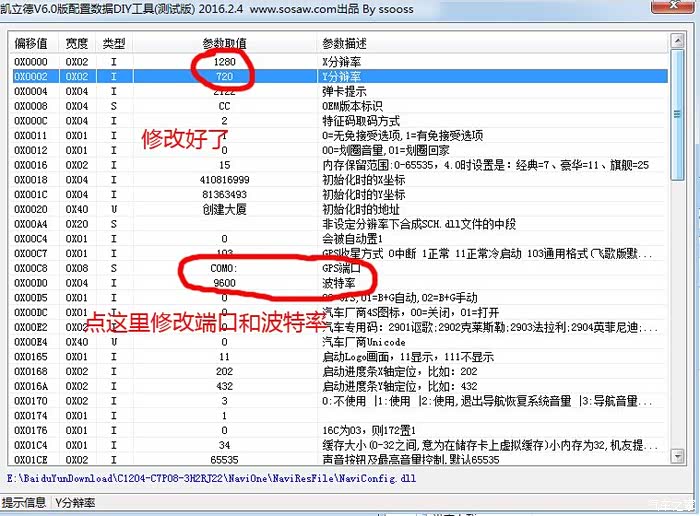Click the 9600 波特率 value
The width and height of the screenshot is (700, 516).
coord(224,283)
